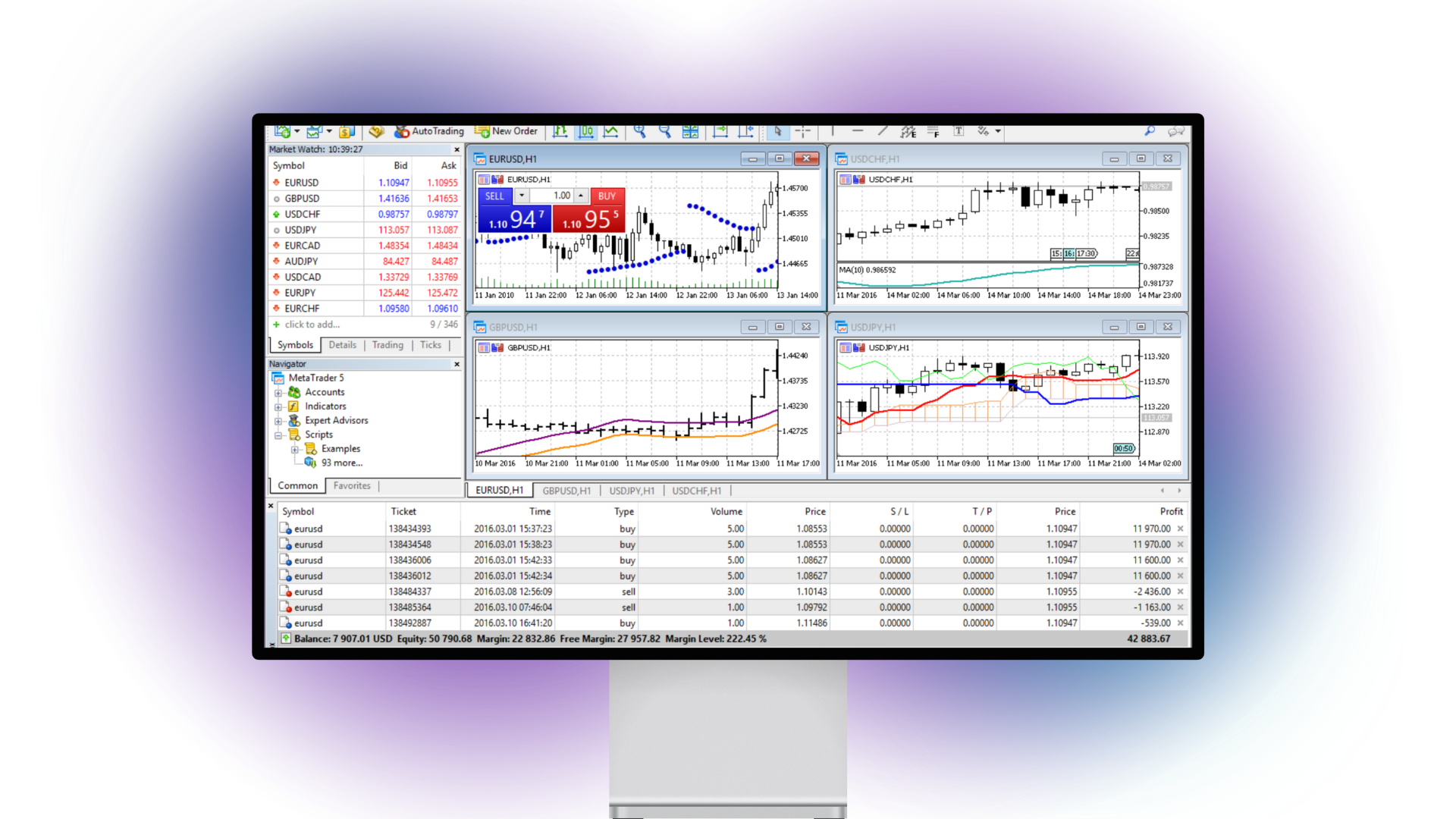Open the Favorites tab in Navigator

(352, 486)
